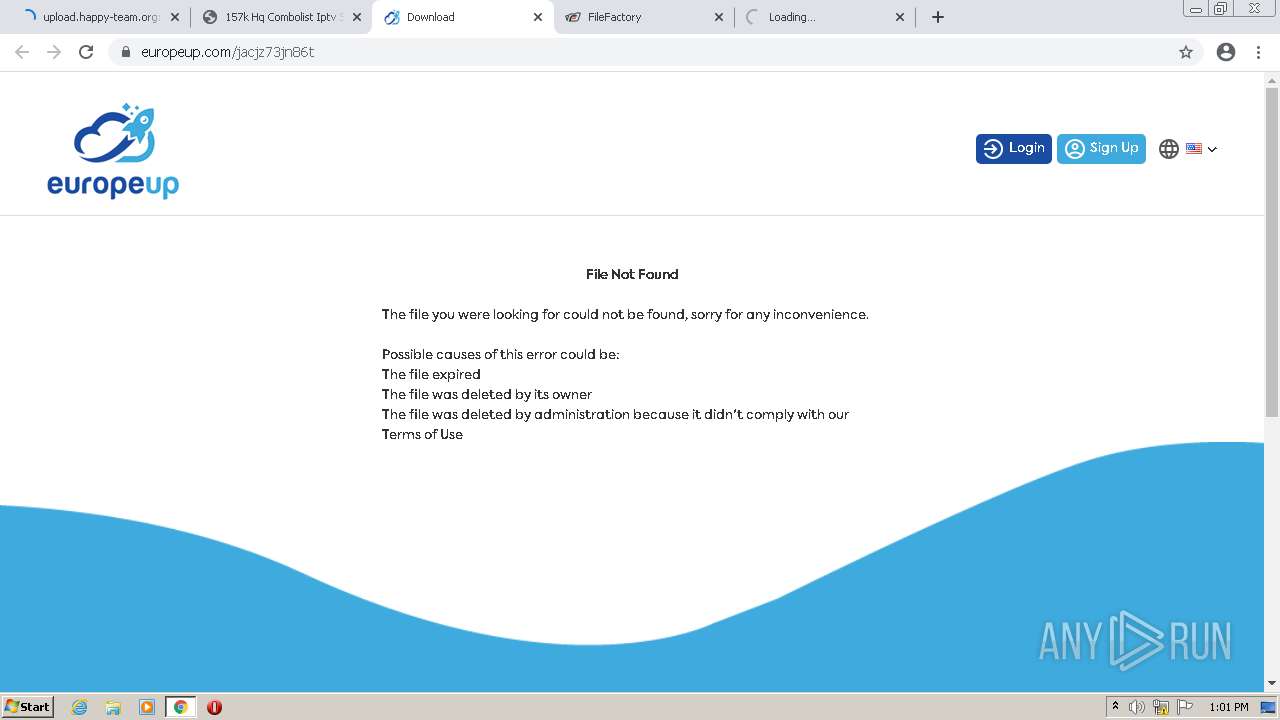Close the upload.happy-team.org tab
This screenshot has width=1280, height=720.
click(x=175, y=17)
